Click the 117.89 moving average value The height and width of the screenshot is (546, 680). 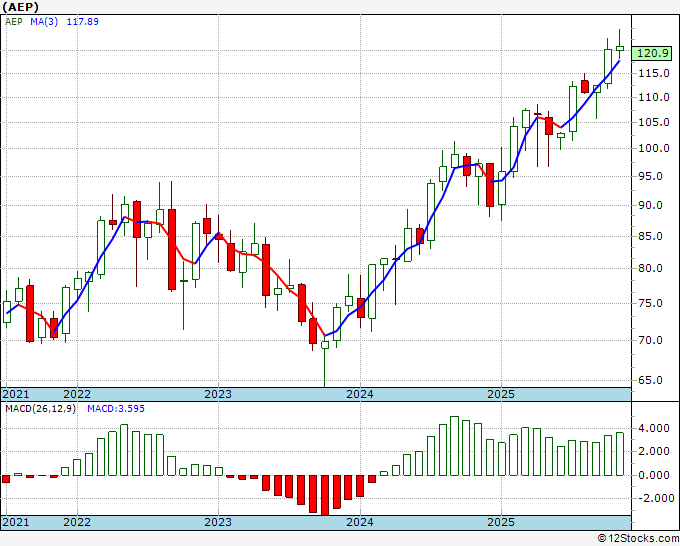tap(82, 21)
